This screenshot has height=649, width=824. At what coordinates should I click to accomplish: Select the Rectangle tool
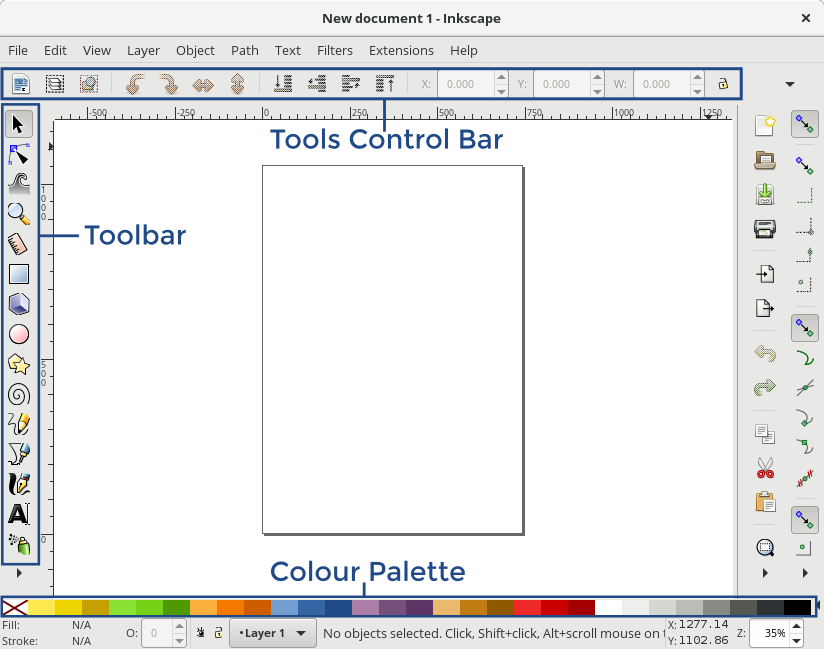click(20, 274)
